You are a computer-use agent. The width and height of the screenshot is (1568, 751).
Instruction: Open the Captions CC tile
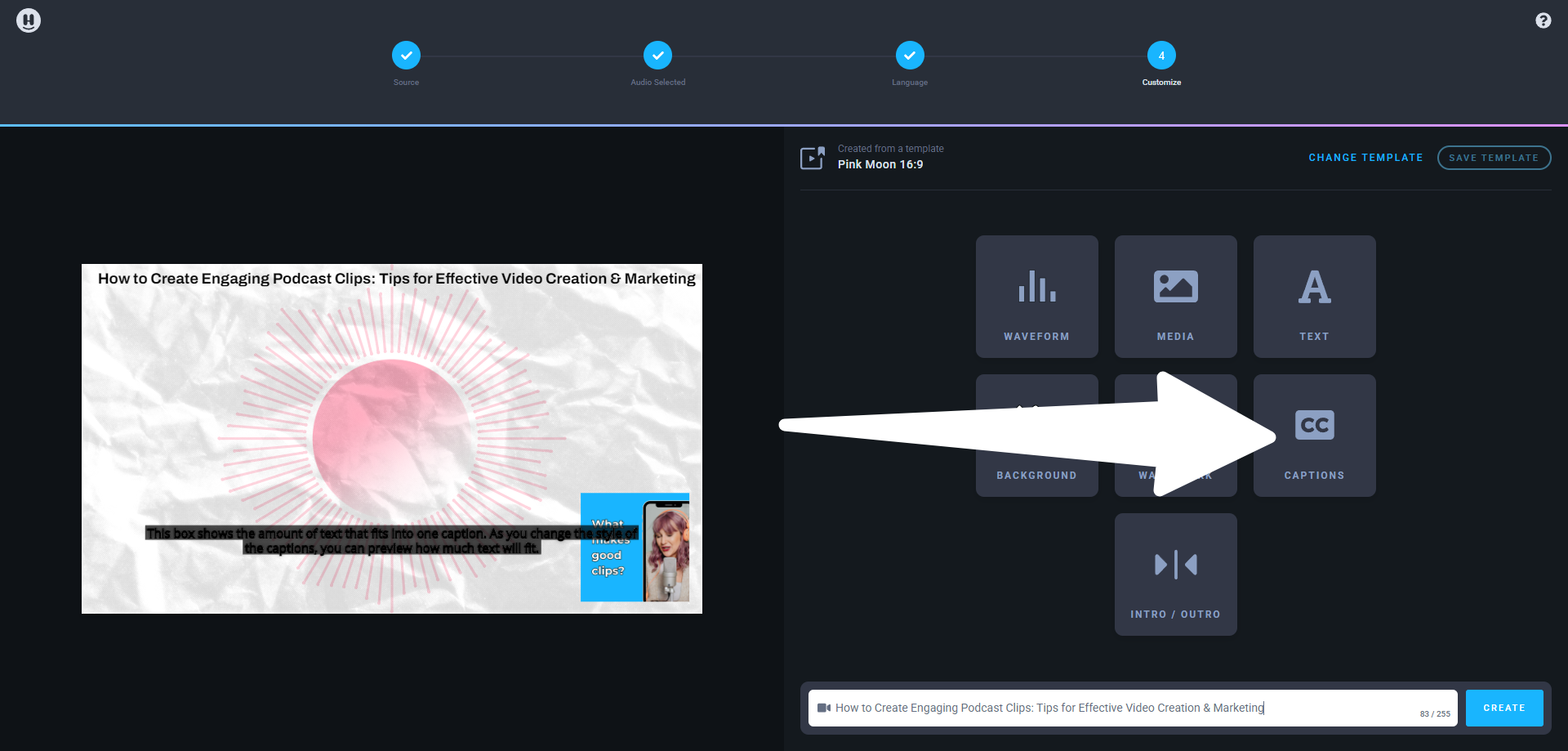click(x=1314, y=436)
